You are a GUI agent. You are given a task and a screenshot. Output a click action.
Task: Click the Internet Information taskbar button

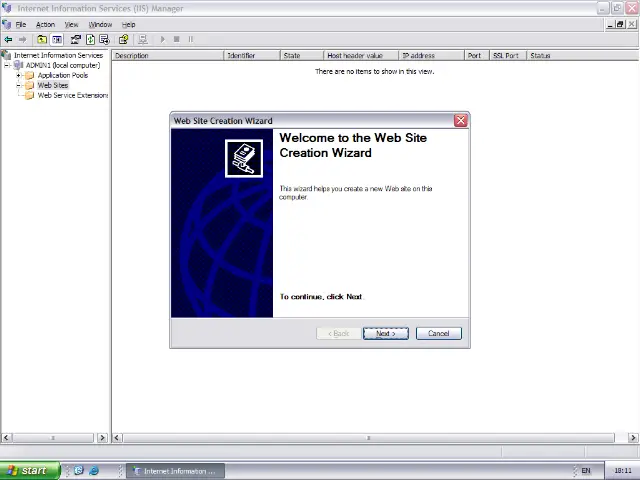point(176,471)
